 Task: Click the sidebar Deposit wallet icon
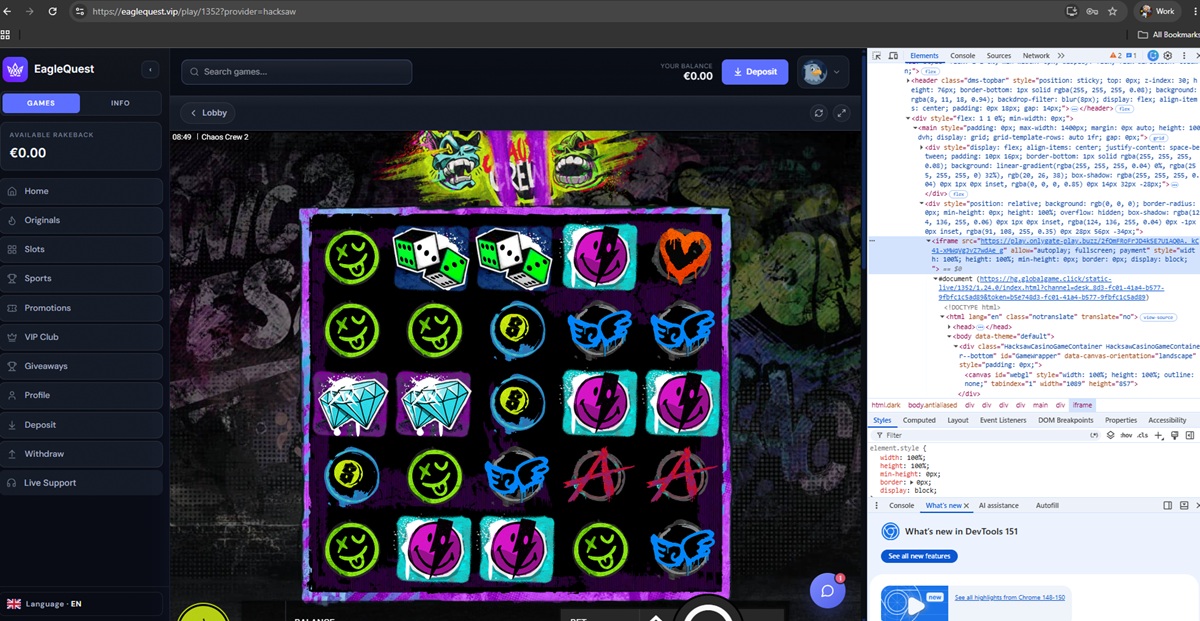coord(12,425)
